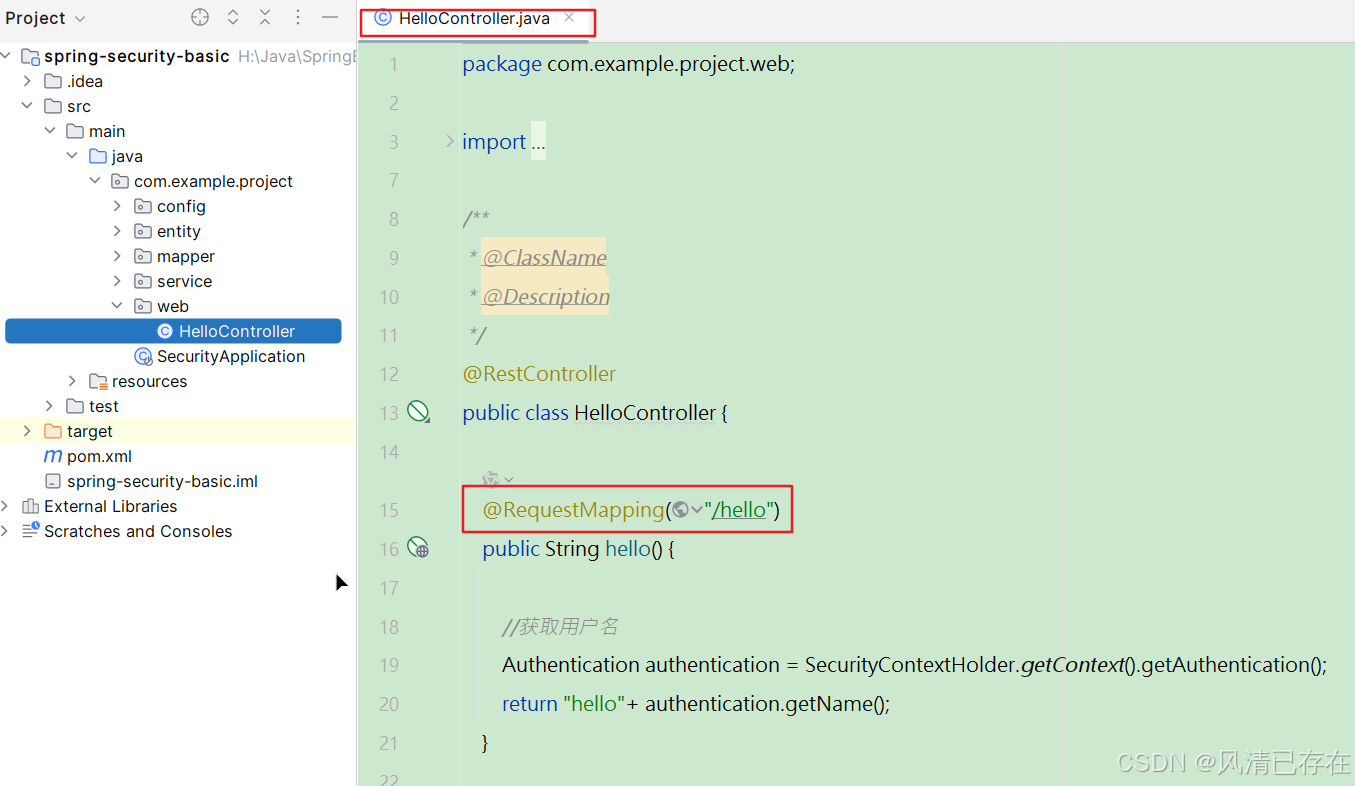Viewport: 1355px width, 786px height.
Task: Click the bean gutter icon on line 13
Action: tap(418, 411)
